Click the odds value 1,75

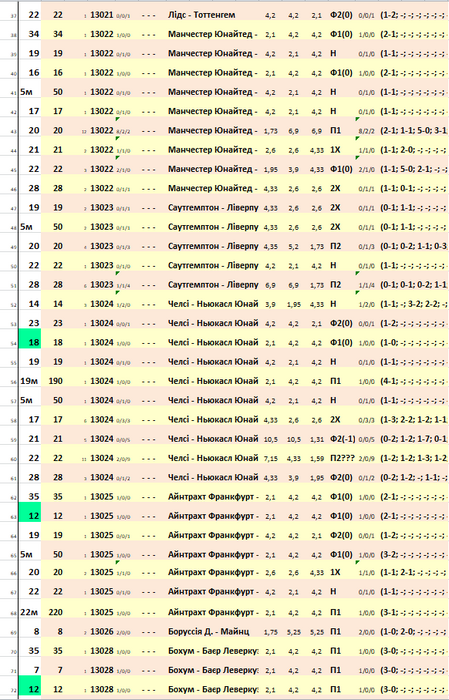tap(270, 632)
